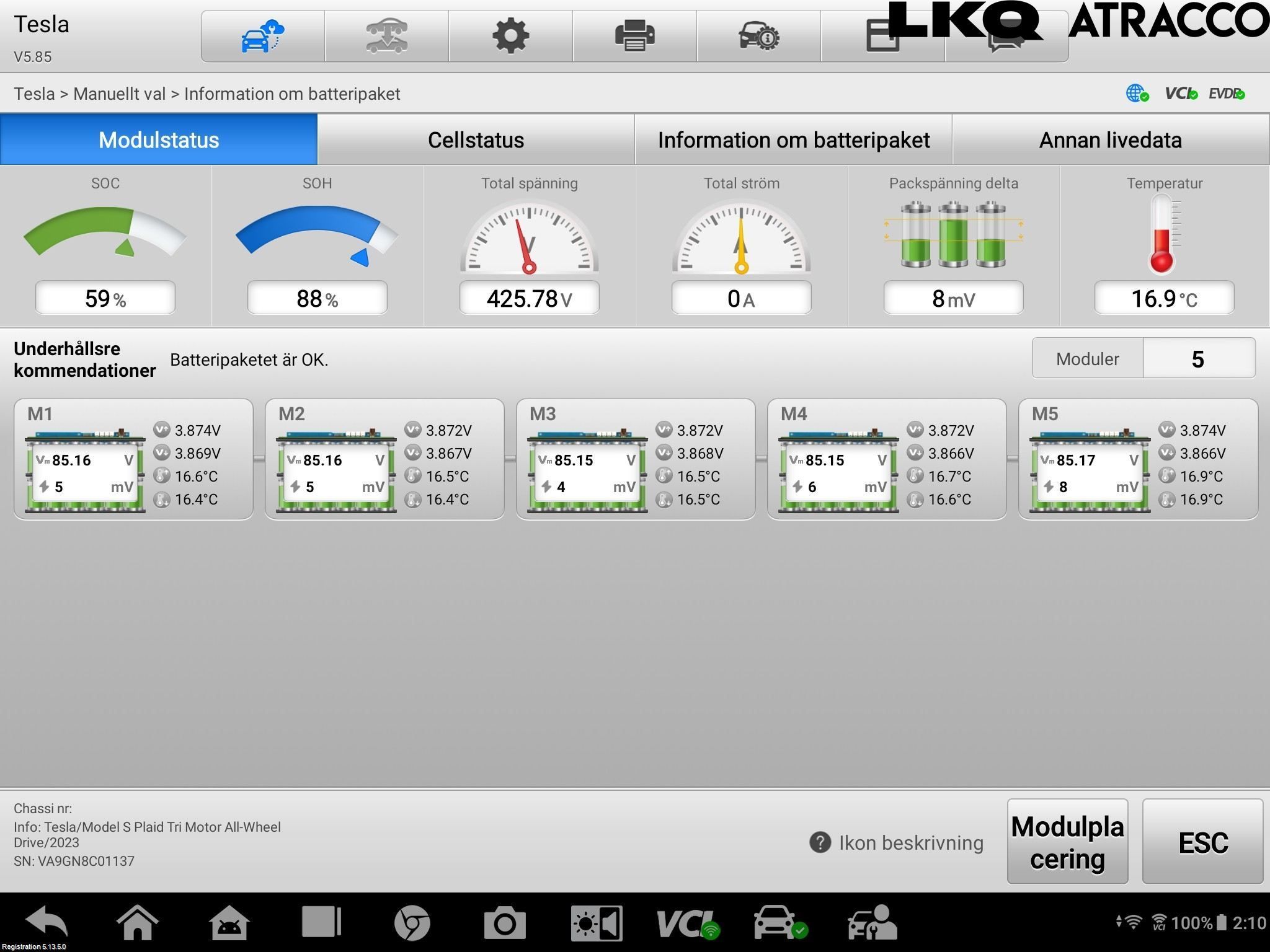The image size is (1270, 952).
Task: Open the VCI wifi manager icon
Action: 688,923
